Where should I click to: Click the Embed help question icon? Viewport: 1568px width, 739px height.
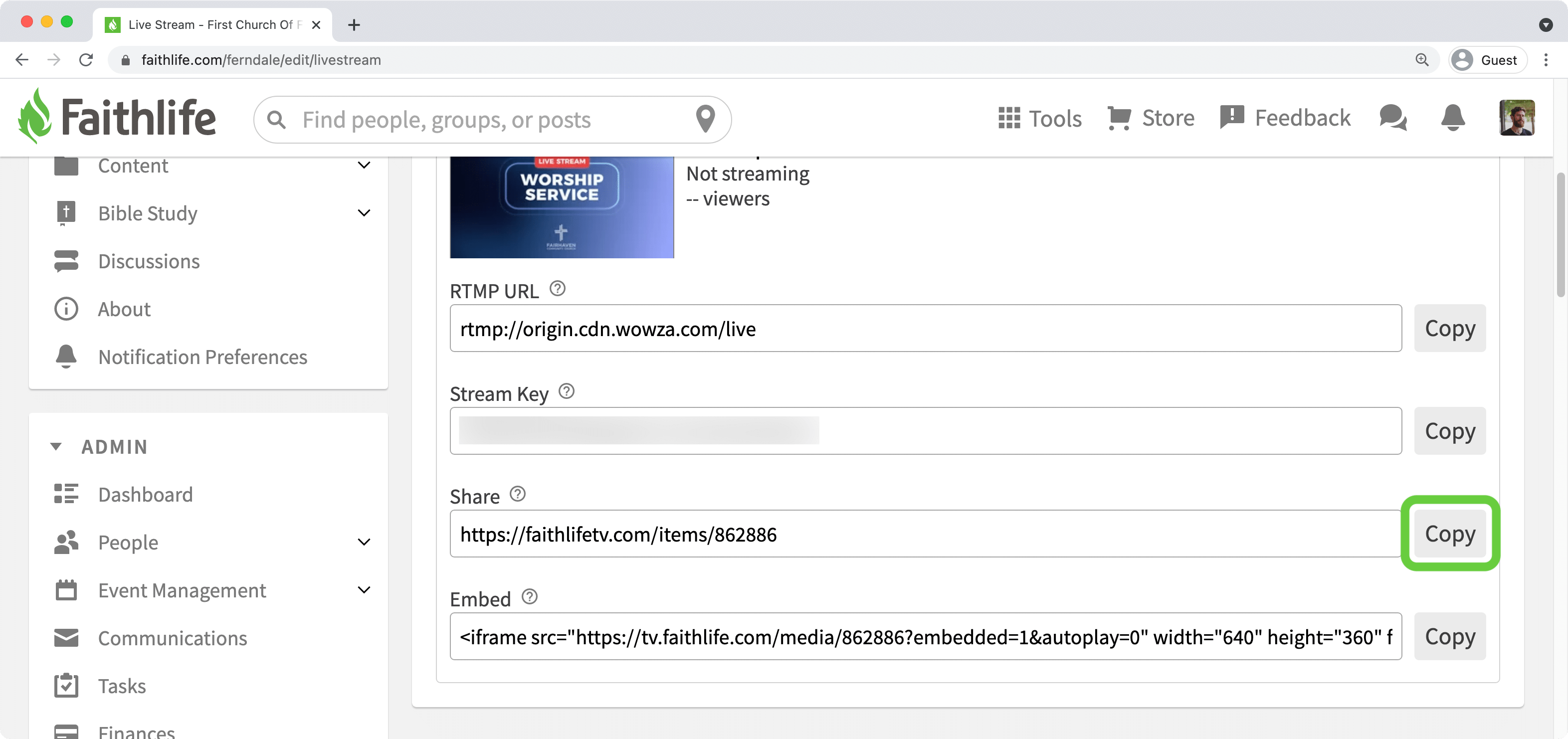[529, 596]
